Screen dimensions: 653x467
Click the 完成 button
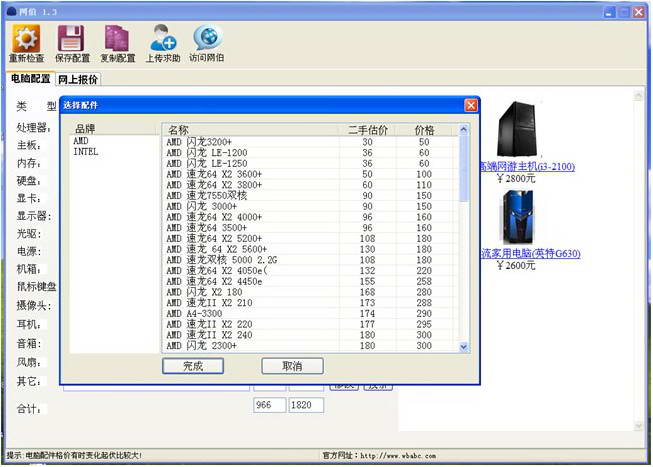(193, 366)
